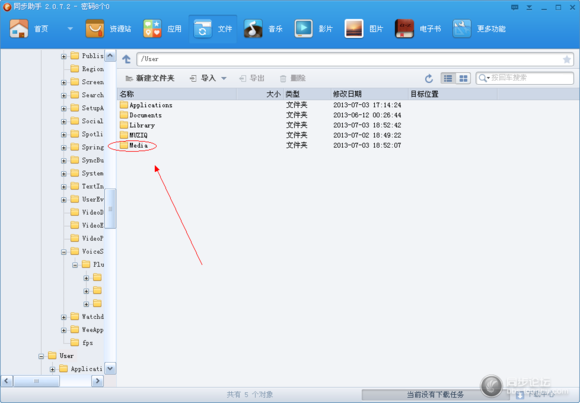580x403 pixels.
Task: Select the Watchd folder in tree
Action: pos(87,317)
